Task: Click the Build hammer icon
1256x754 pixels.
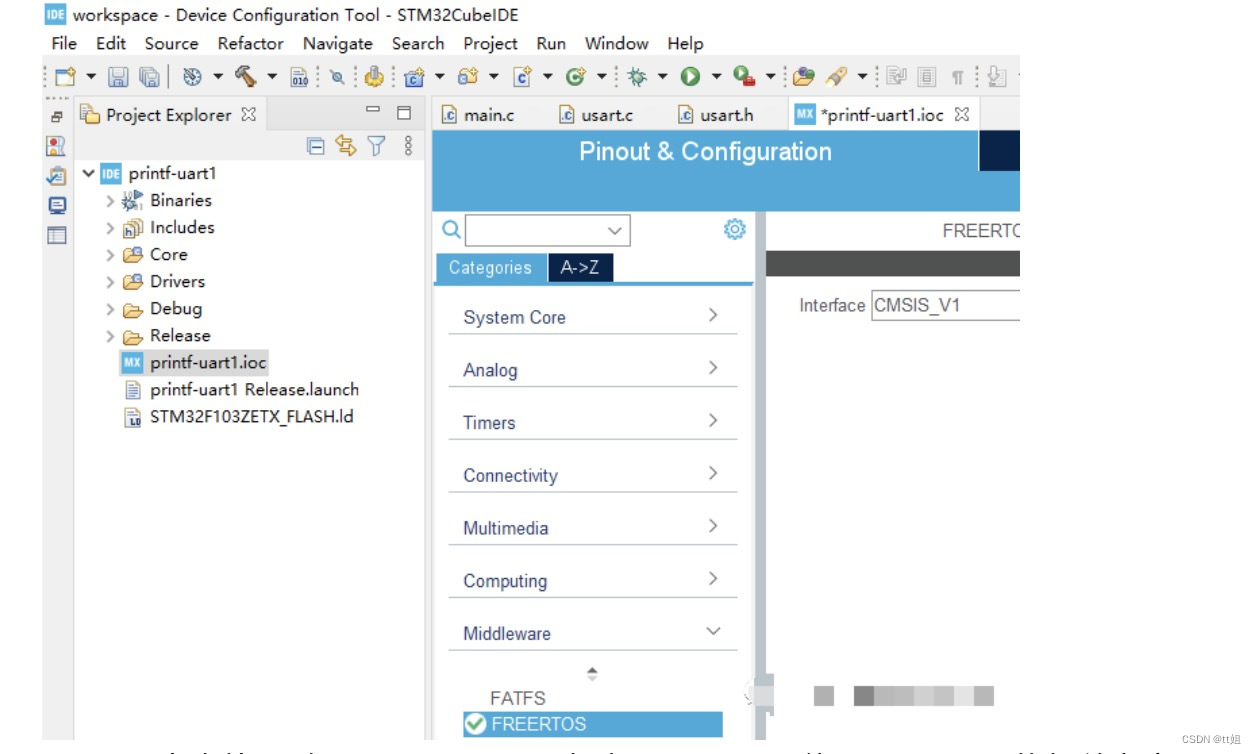Action: point(245,76)
